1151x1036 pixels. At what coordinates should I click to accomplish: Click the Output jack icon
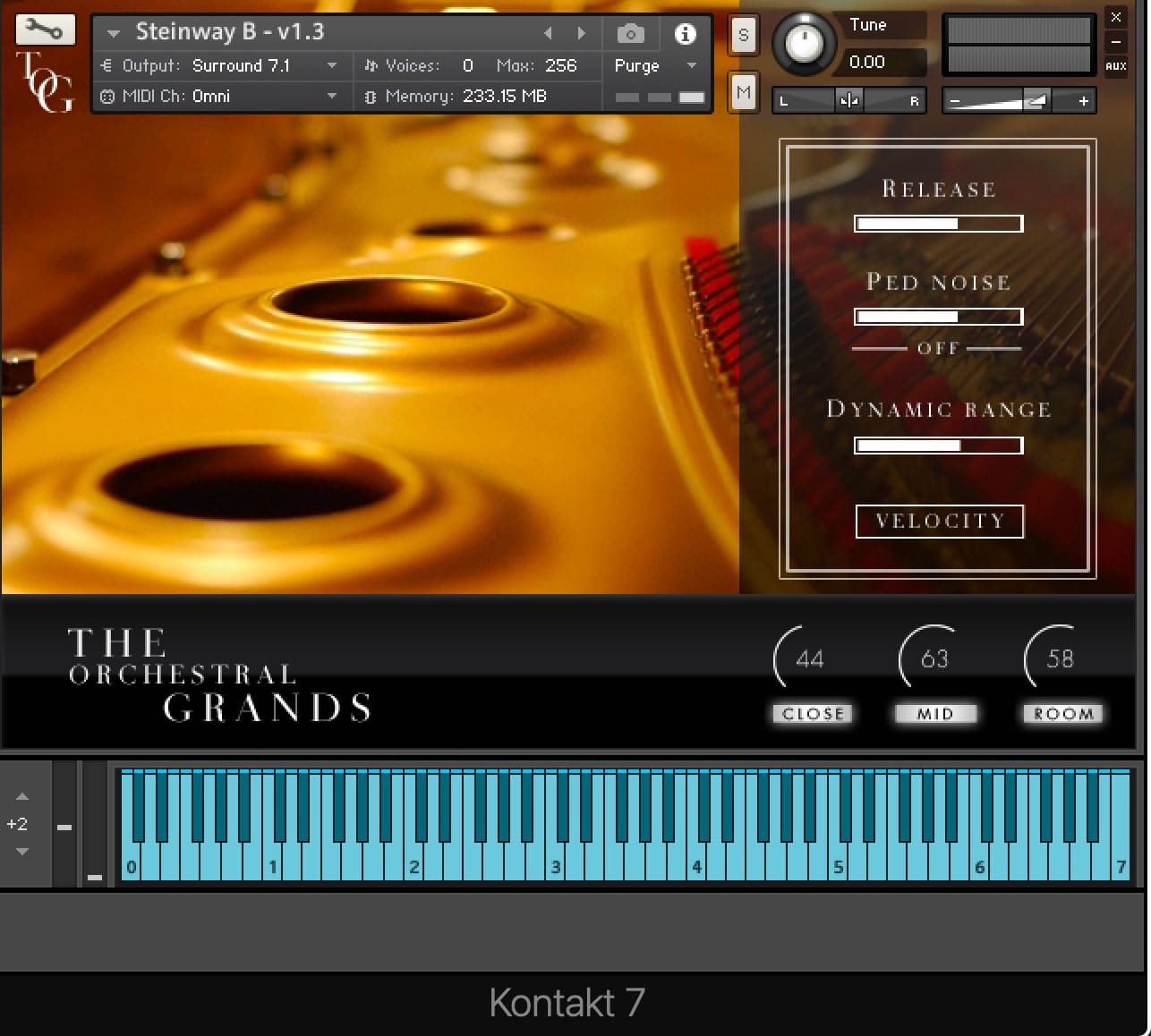point(107,65)
